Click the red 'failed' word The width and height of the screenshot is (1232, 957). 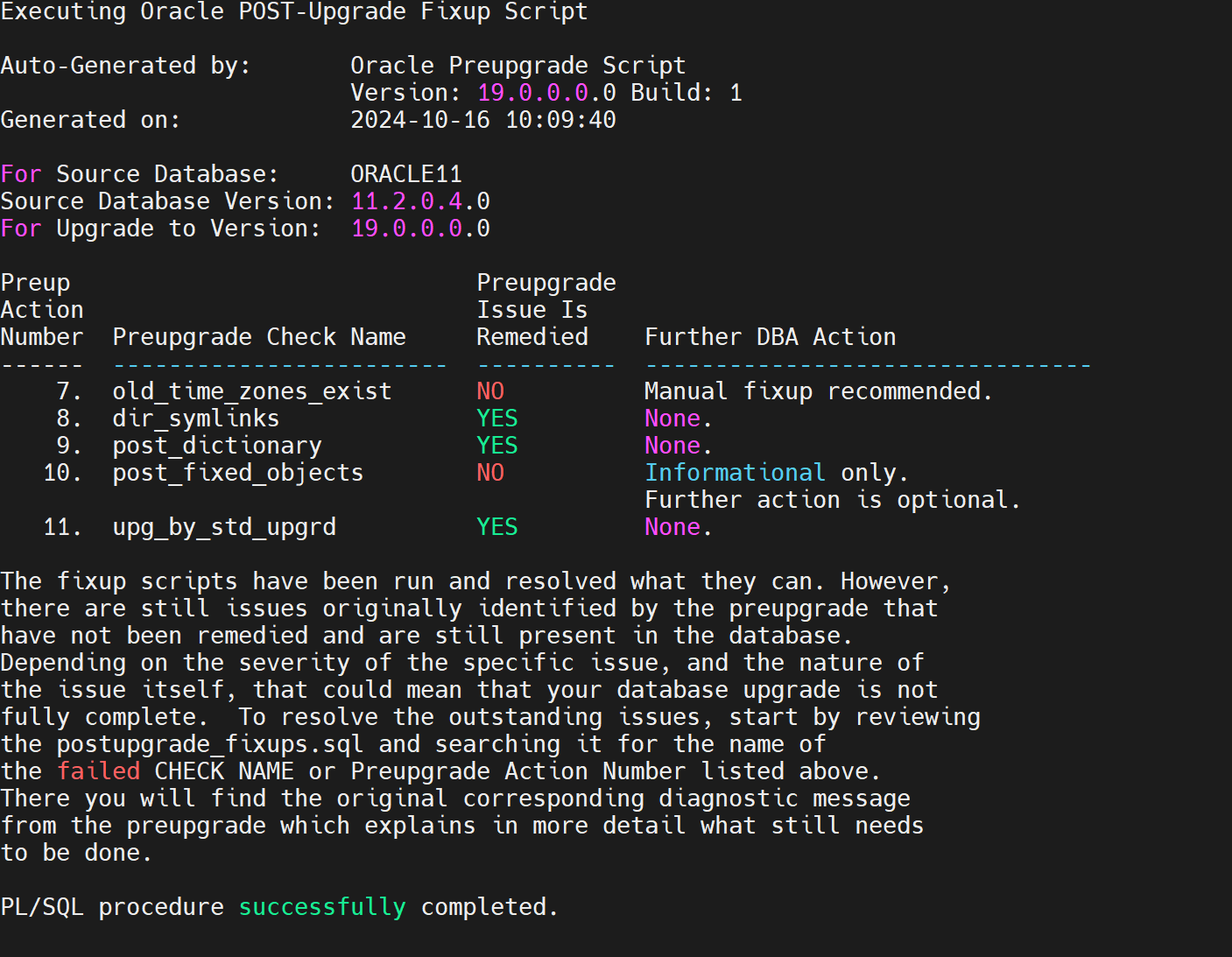tap(99, 771)
